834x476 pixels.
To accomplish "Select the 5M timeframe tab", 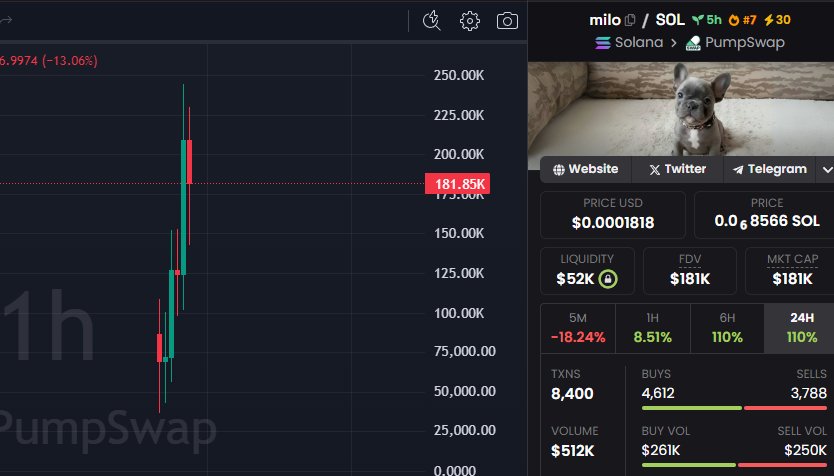I will click(578, 328).
